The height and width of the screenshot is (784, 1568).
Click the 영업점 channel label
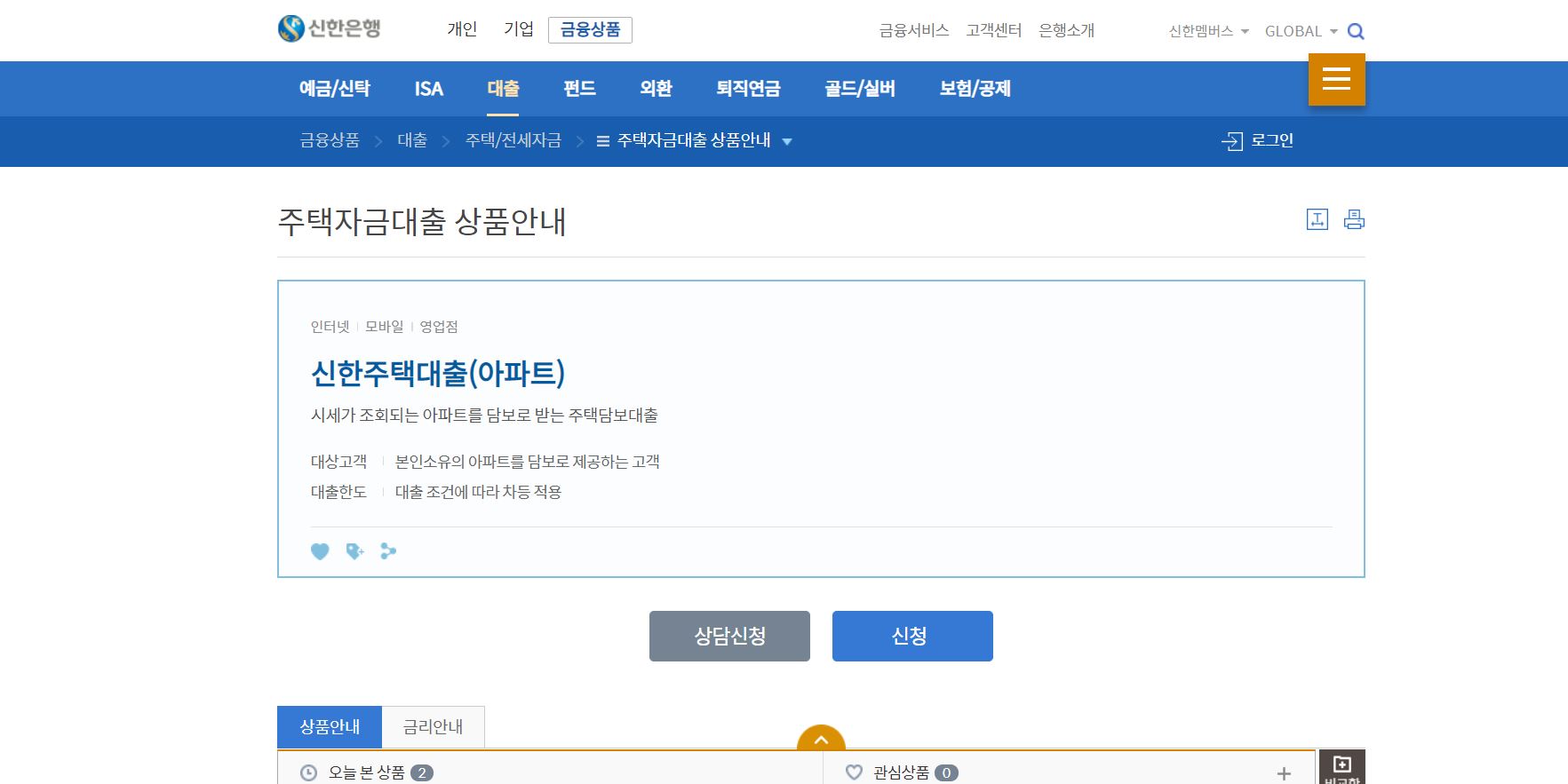[x=439, y=327]
